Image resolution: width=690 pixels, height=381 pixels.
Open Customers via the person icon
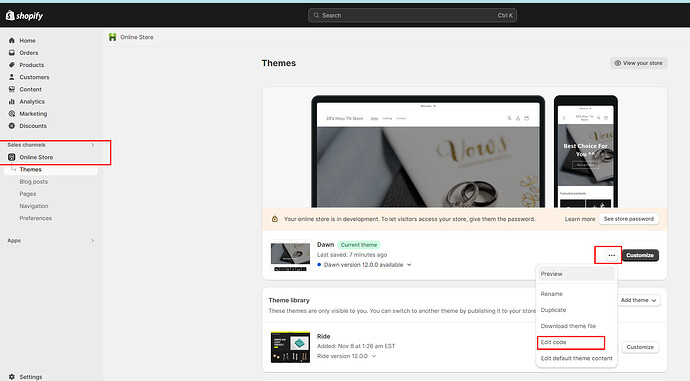(x=11, y=77)
